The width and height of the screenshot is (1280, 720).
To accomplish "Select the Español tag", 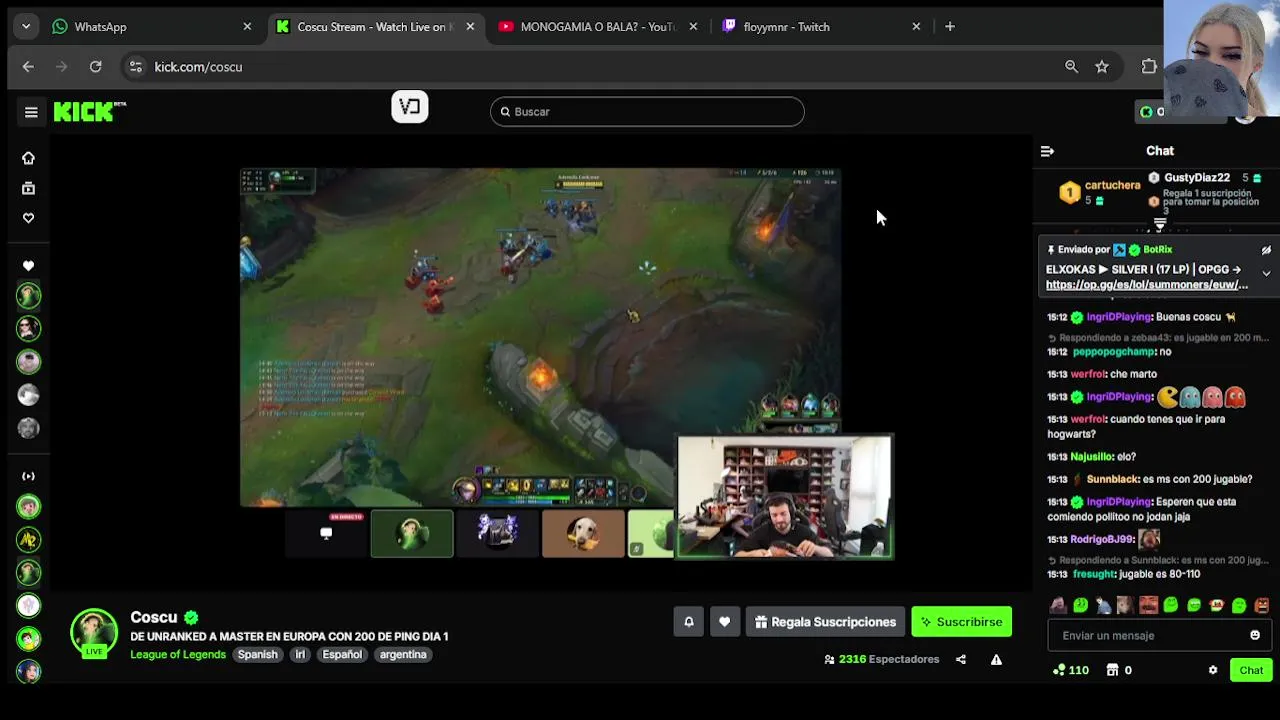I will (342, 655).
